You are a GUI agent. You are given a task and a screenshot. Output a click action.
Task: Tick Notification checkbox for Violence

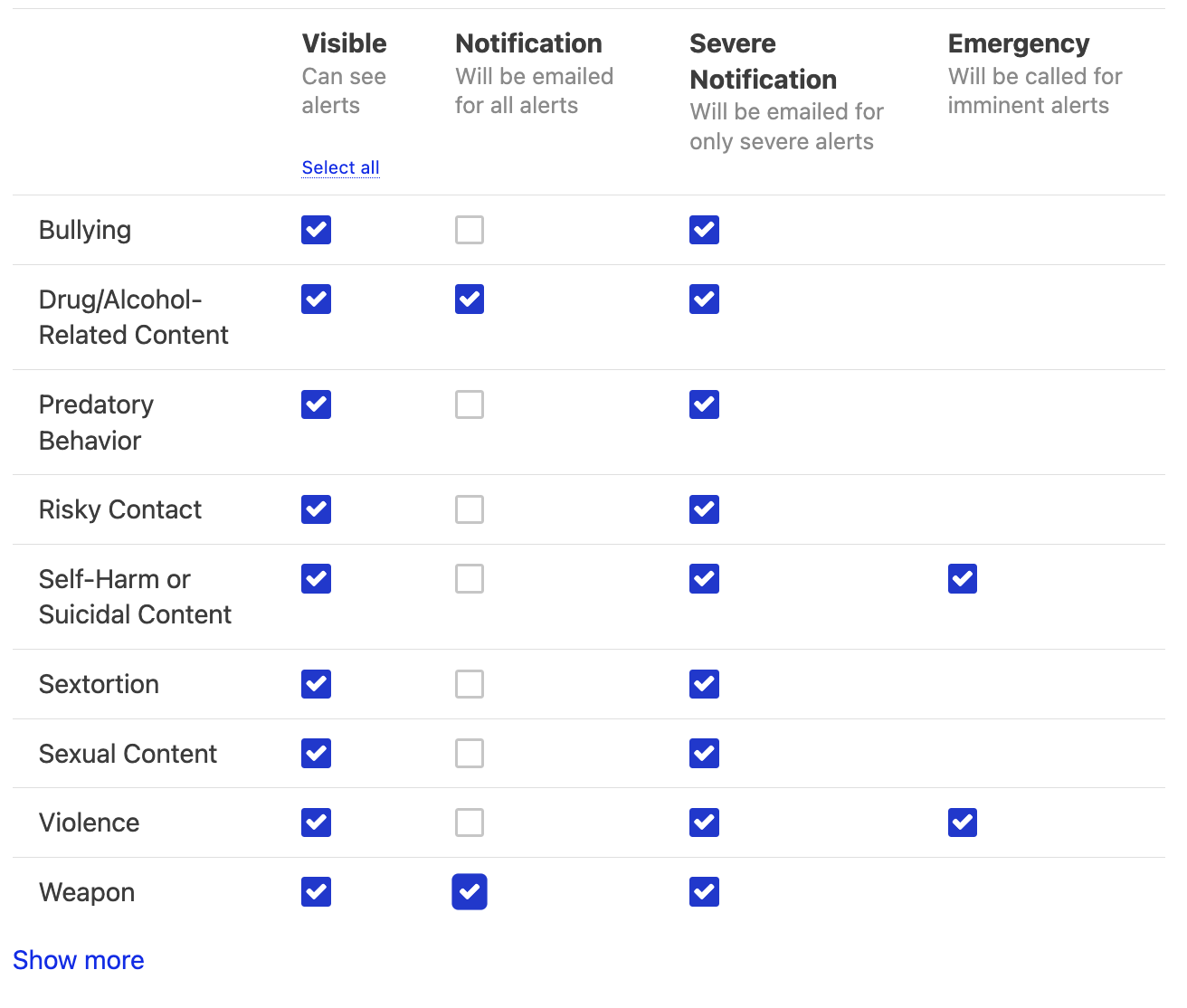[470, 823]
